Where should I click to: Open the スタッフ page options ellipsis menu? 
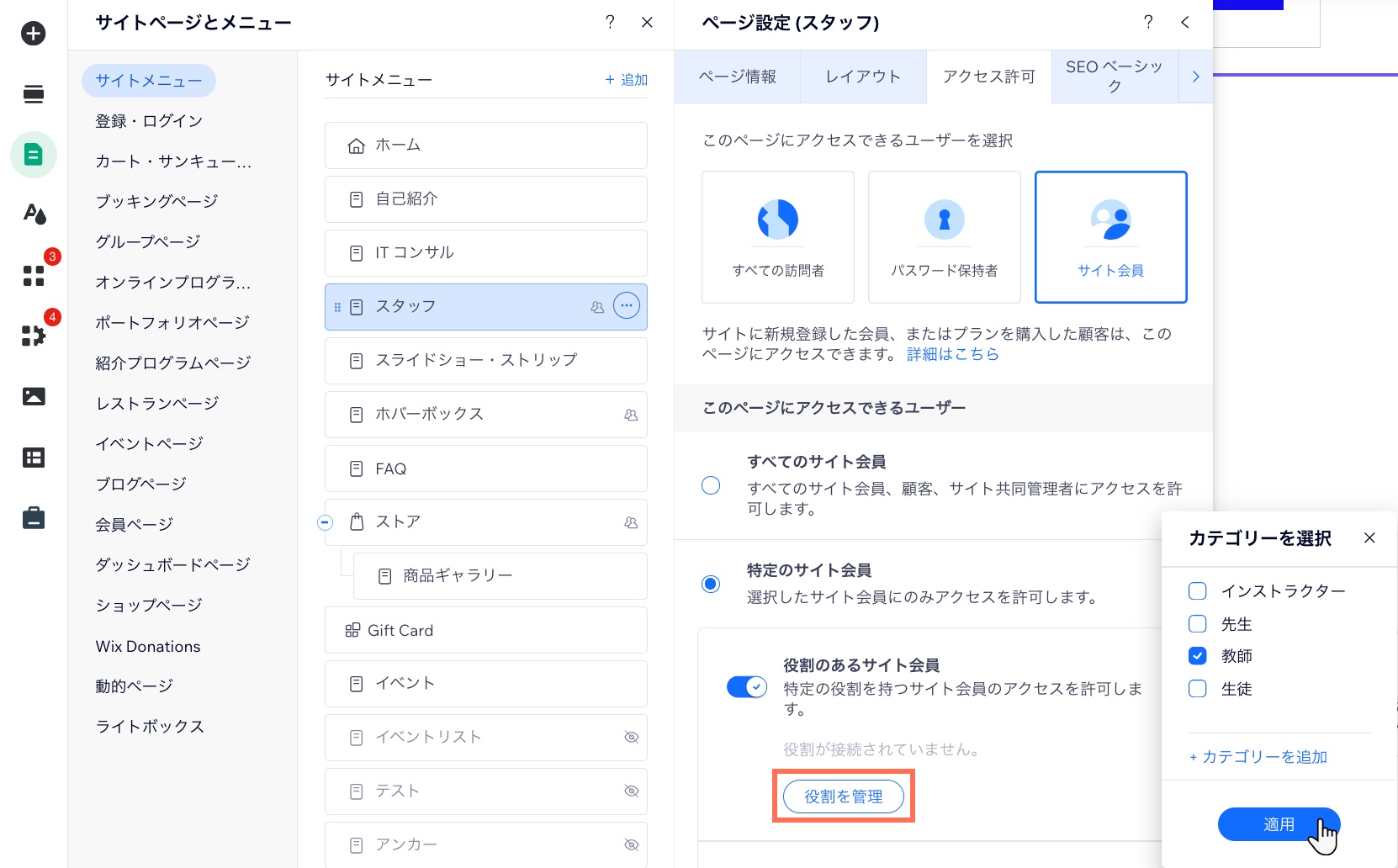click(626, 306)
